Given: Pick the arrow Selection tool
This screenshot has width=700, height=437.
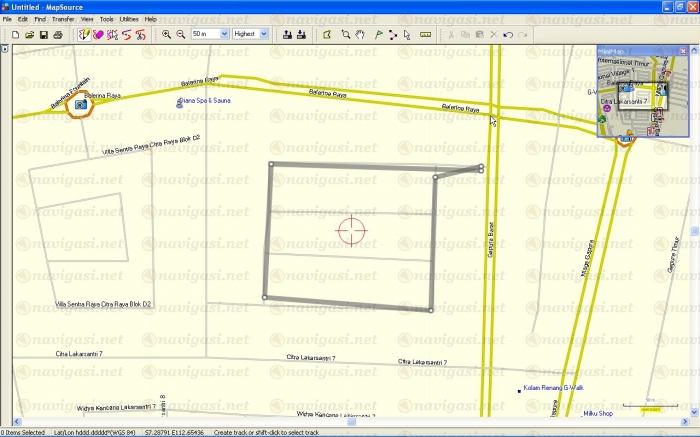Looking at the screenshot, I should 407,34.
